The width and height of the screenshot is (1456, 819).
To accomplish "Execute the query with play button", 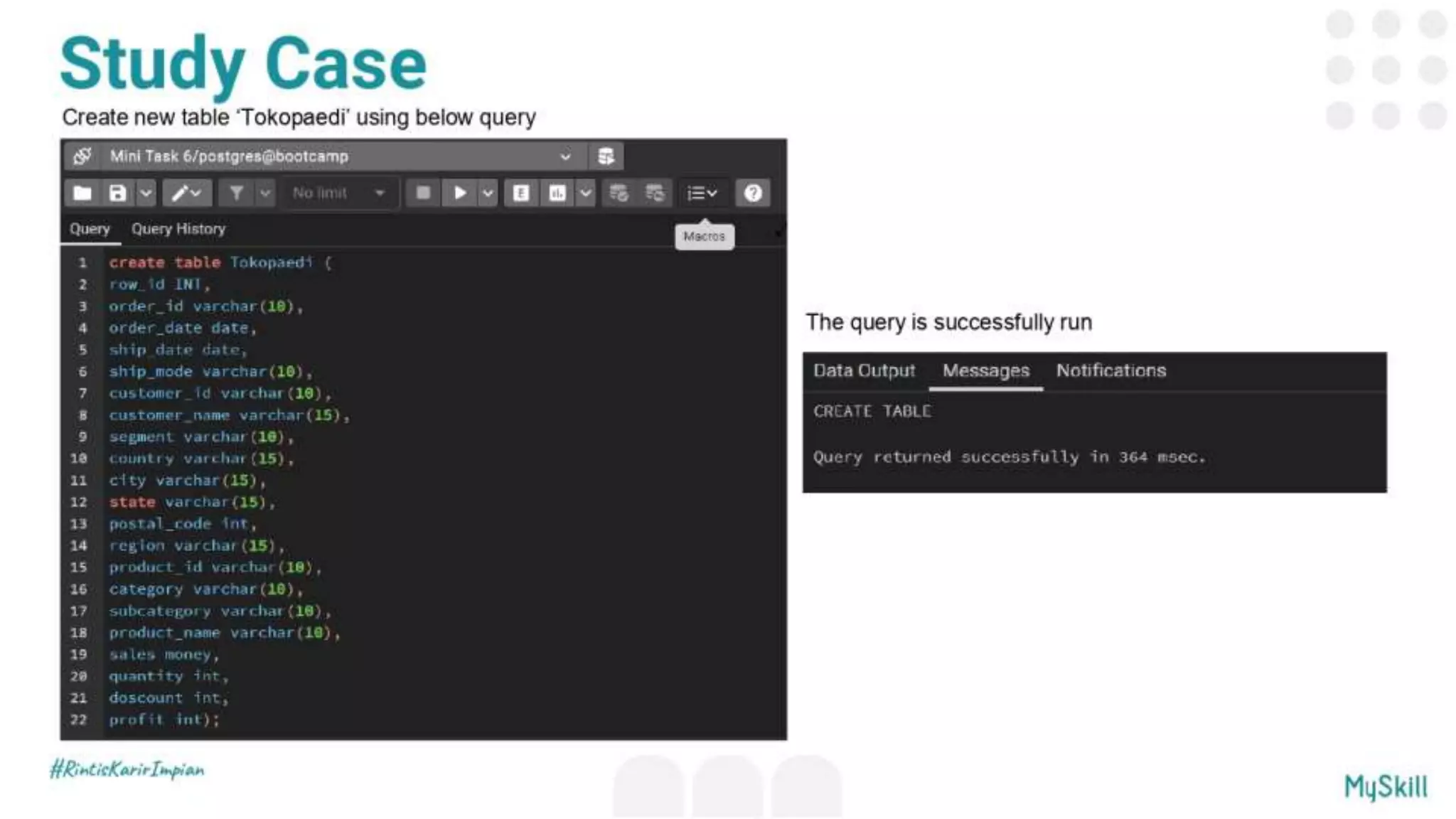I will pos(460,193).
